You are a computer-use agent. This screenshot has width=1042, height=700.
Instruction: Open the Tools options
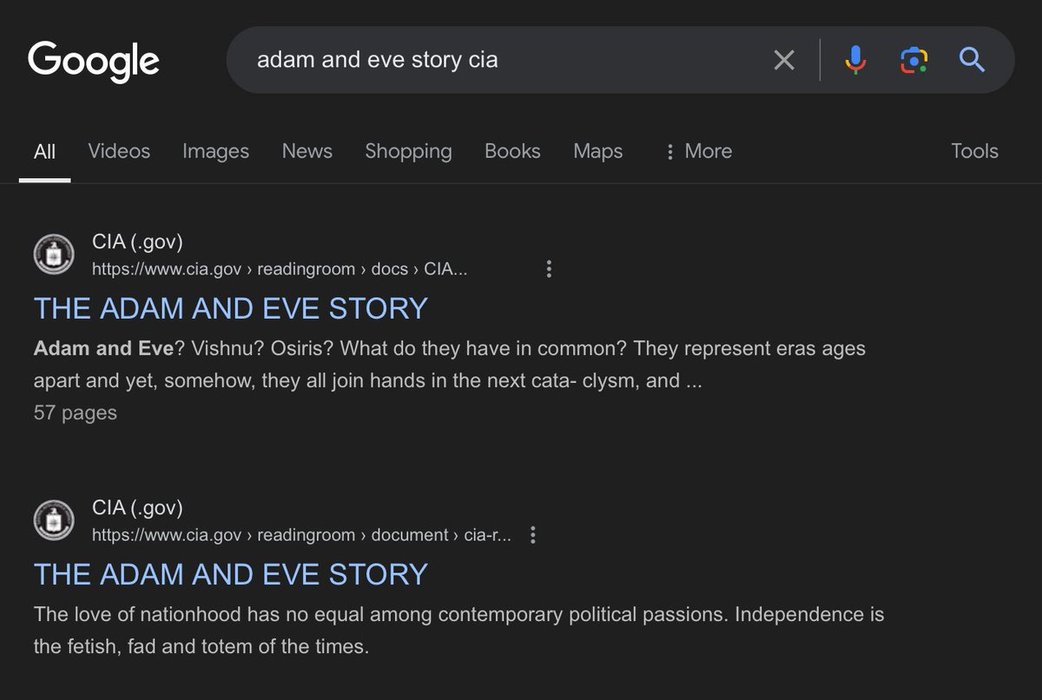click(x=974, y=151)
